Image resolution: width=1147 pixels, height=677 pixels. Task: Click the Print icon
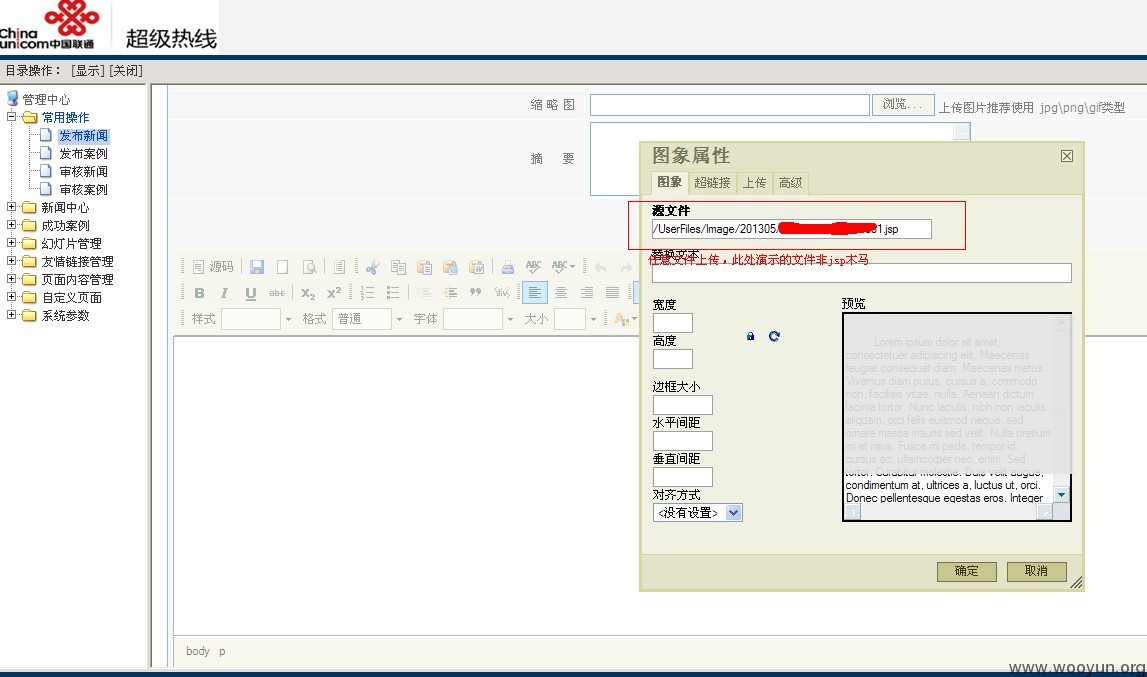coord(508,267)
